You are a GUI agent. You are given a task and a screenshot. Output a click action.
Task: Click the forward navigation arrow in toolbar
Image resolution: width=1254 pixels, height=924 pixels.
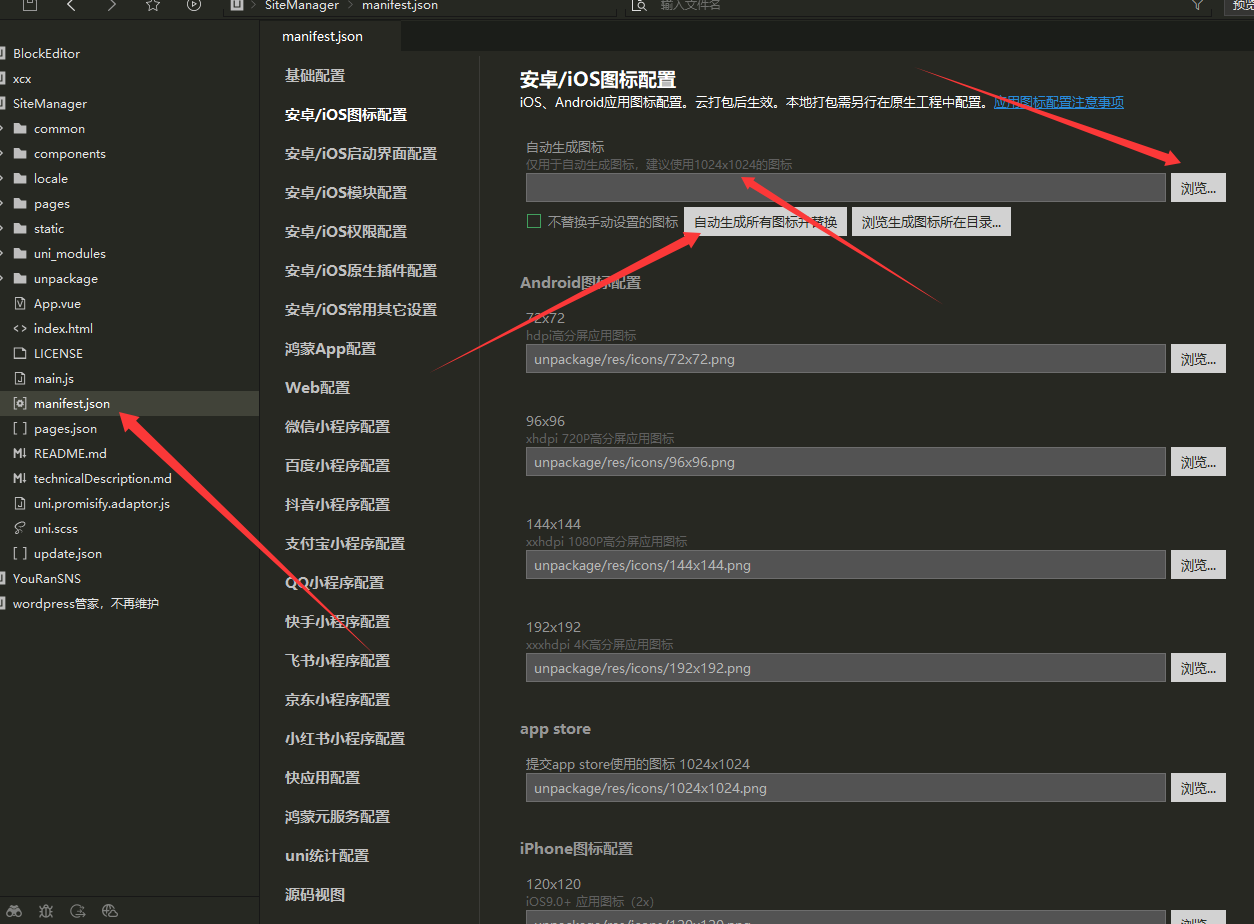pyautogui.click(x=111, y=6)
